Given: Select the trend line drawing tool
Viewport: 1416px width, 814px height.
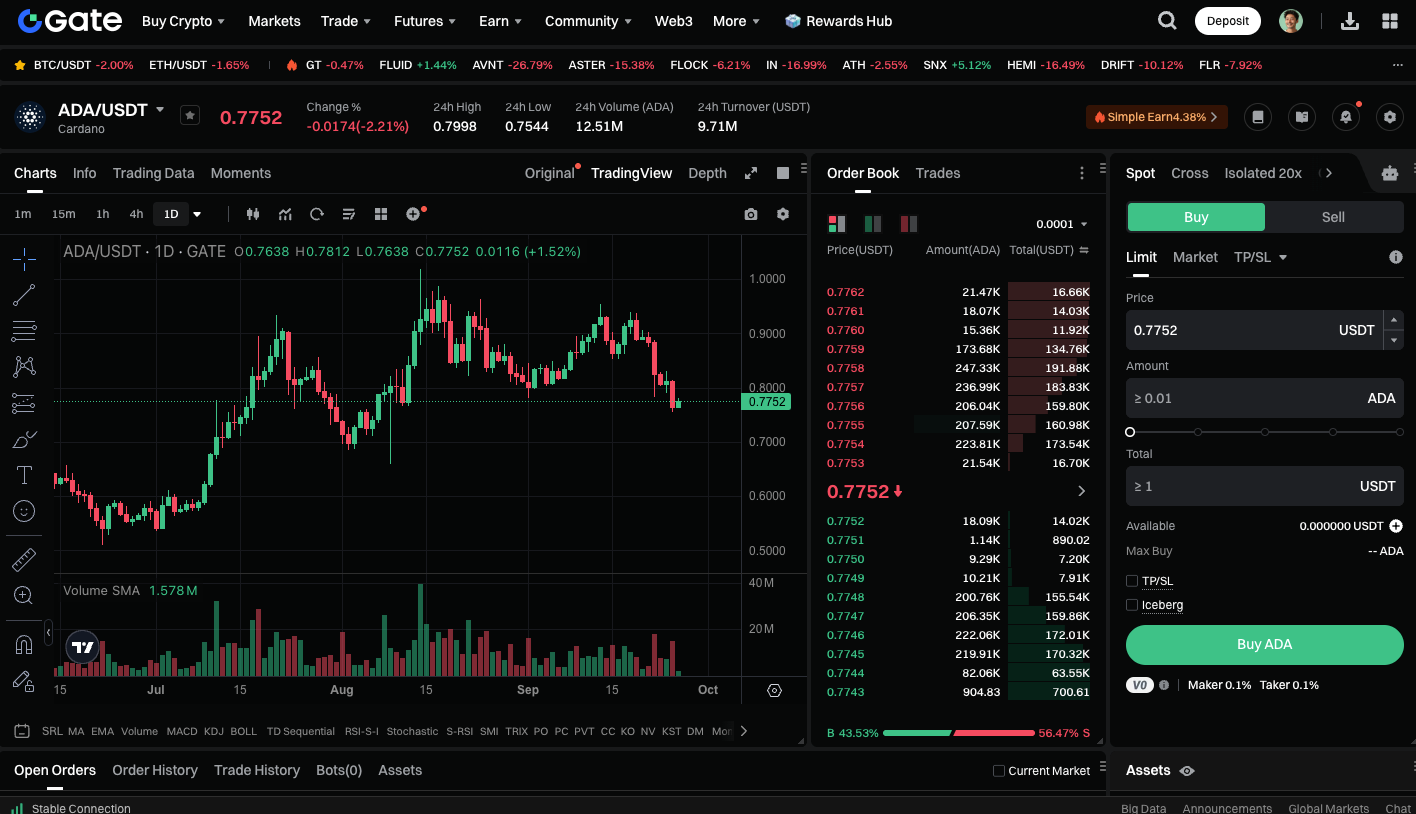Looking at the screenshot, I should click(24, 295).
